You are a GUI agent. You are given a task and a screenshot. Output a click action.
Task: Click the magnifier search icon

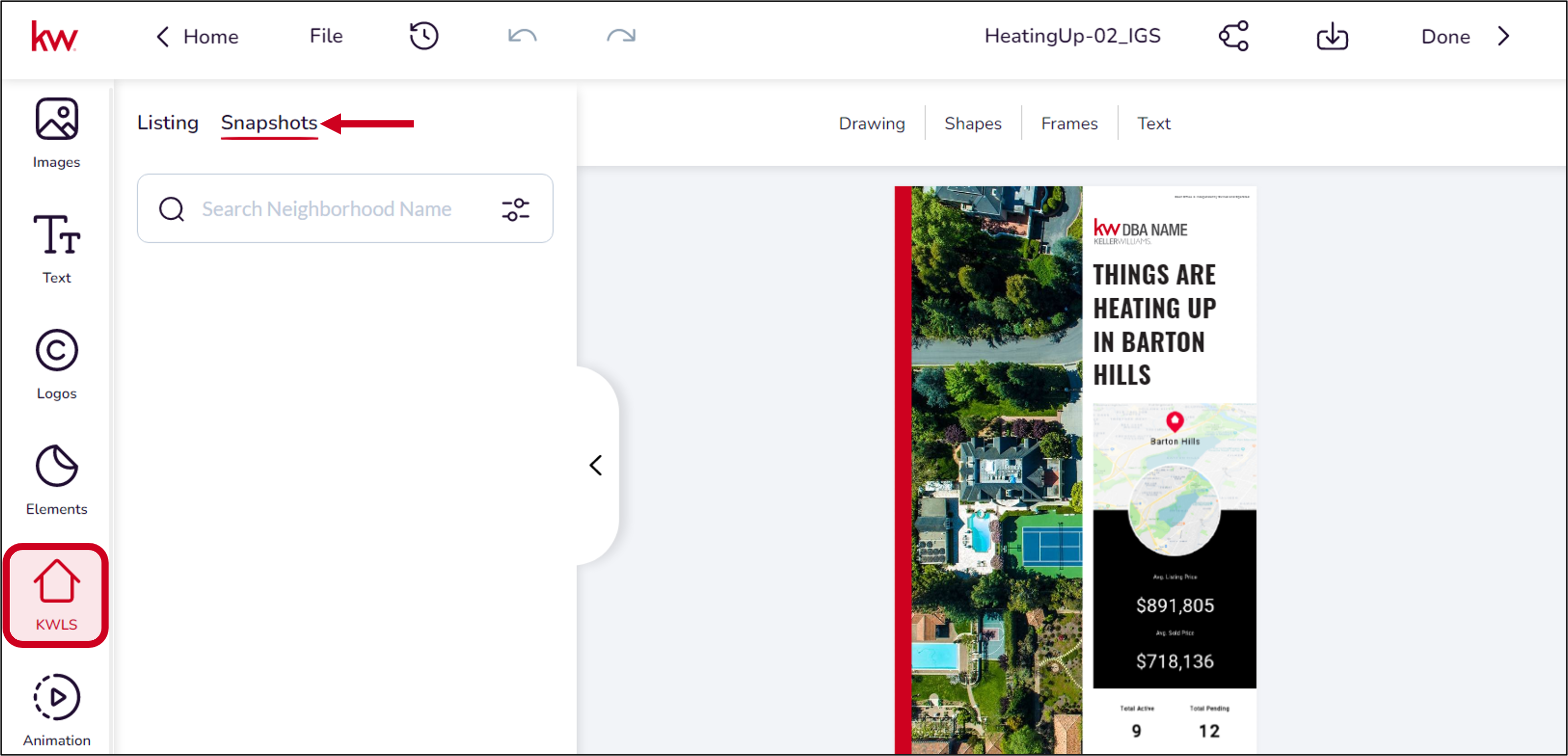point(171,209)
